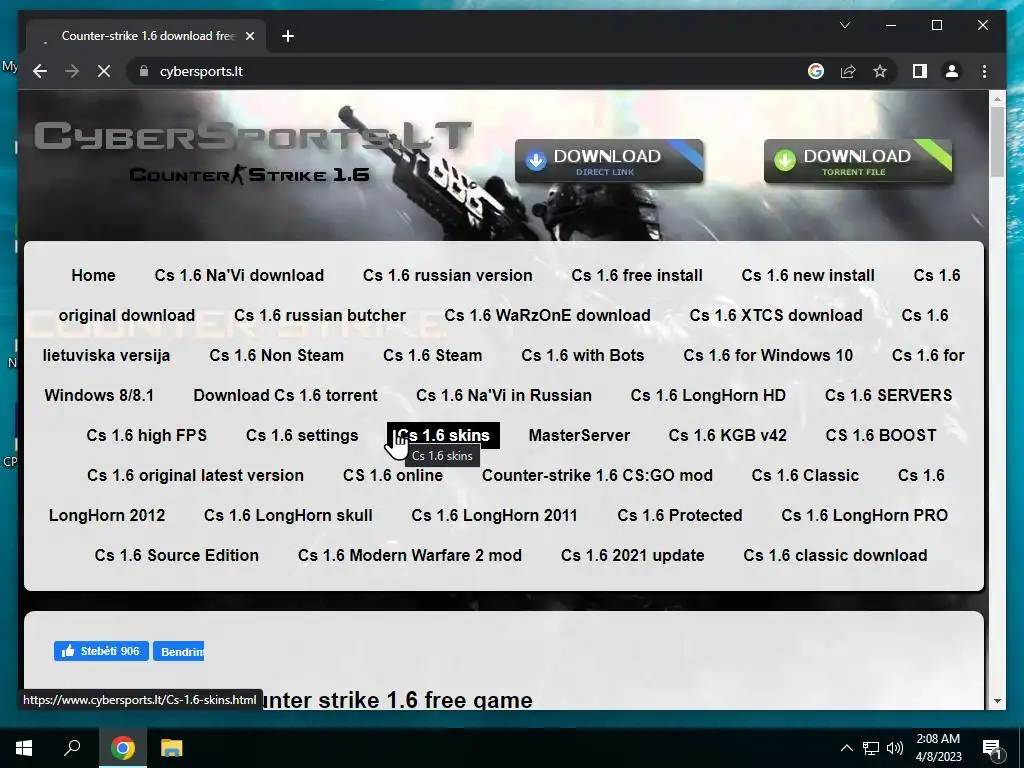The width and height of the screenshot is (1024, 768).
Task: Open the Google icon in address bar
Action: click(x=816, y=71)
